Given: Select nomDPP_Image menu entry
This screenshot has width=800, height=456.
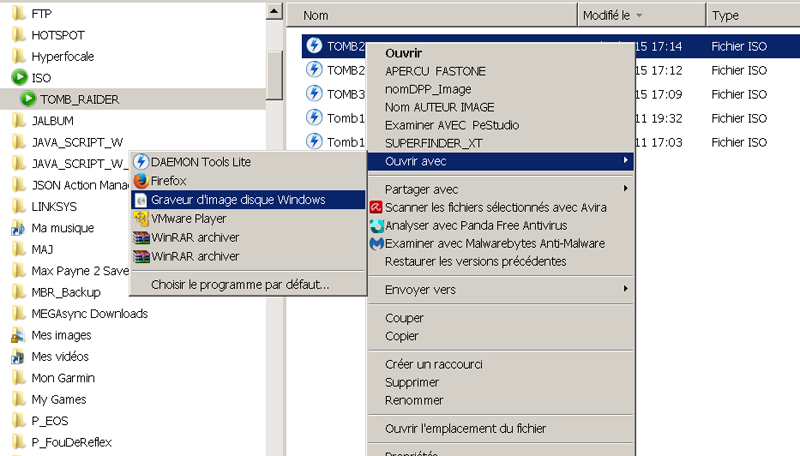Looking at the screenshot, I should pyautogui.click(x=501, y=89).
